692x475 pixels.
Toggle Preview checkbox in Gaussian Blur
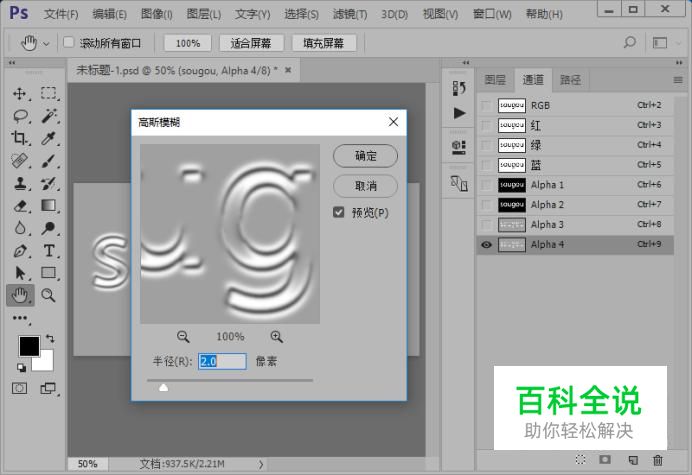(x=338, y=212)
